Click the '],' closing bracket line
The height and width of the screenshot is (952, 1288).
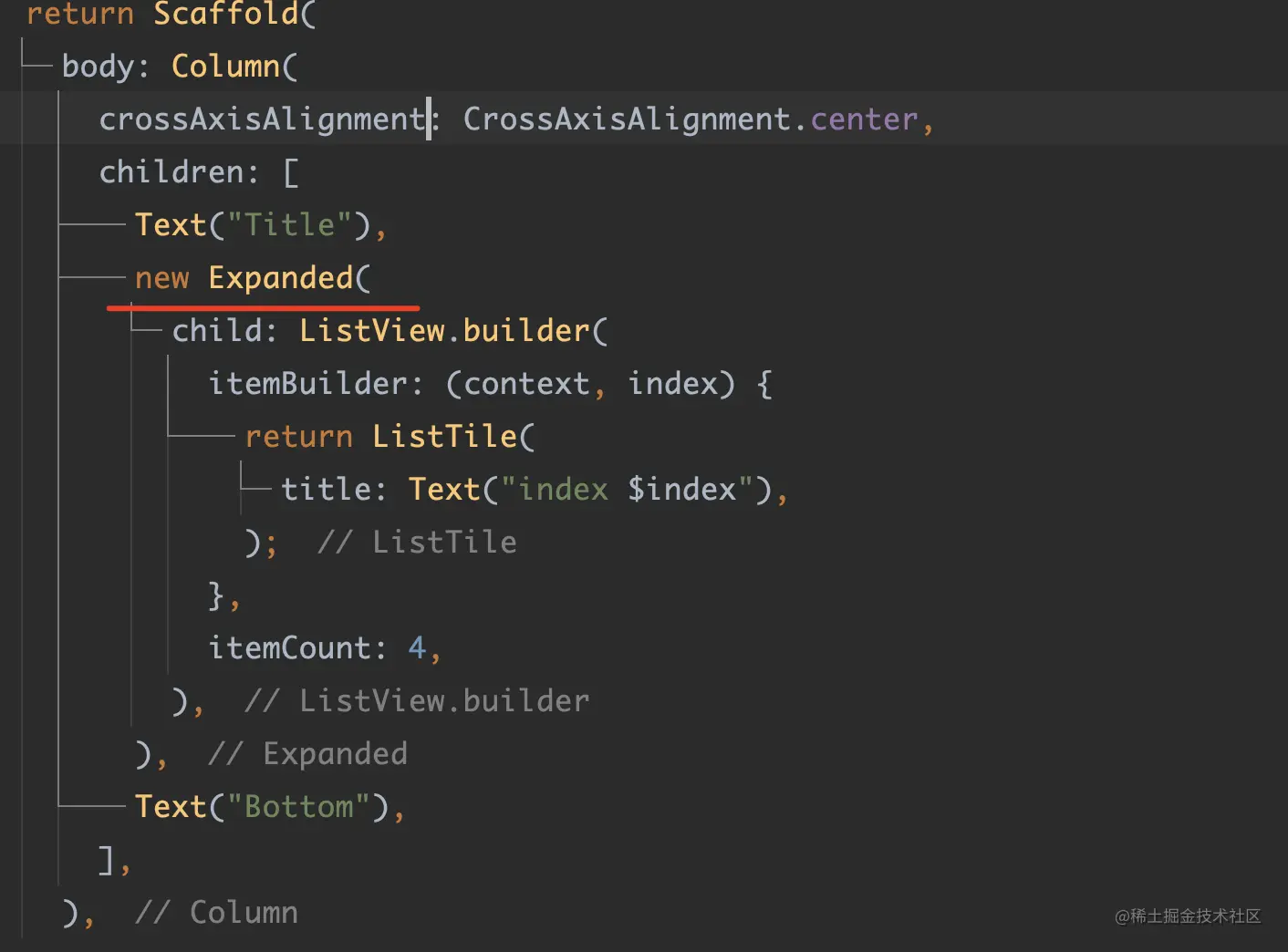click(x=115, y=860)
